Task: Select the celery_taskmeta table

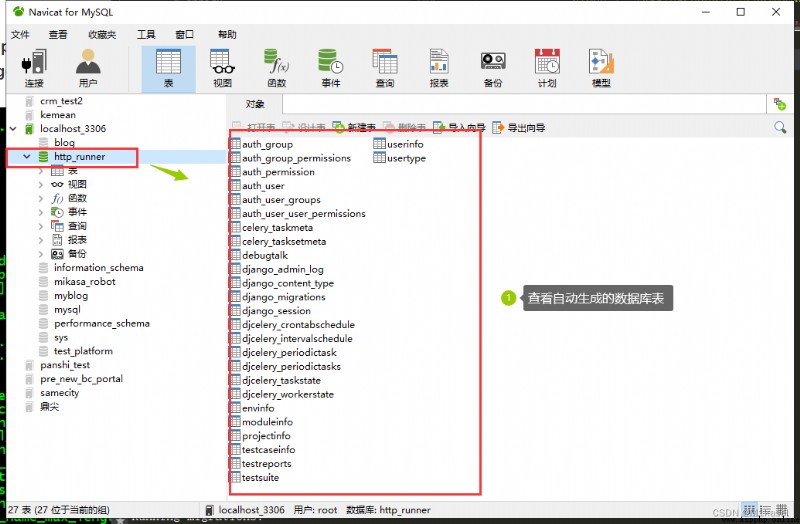Action: (x=277, y=228)
